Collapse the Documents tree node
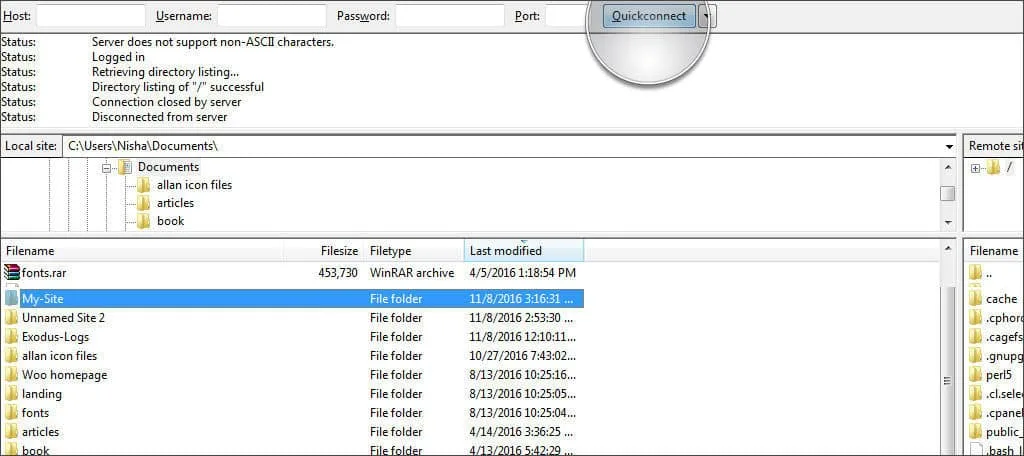 pos(107,167)
